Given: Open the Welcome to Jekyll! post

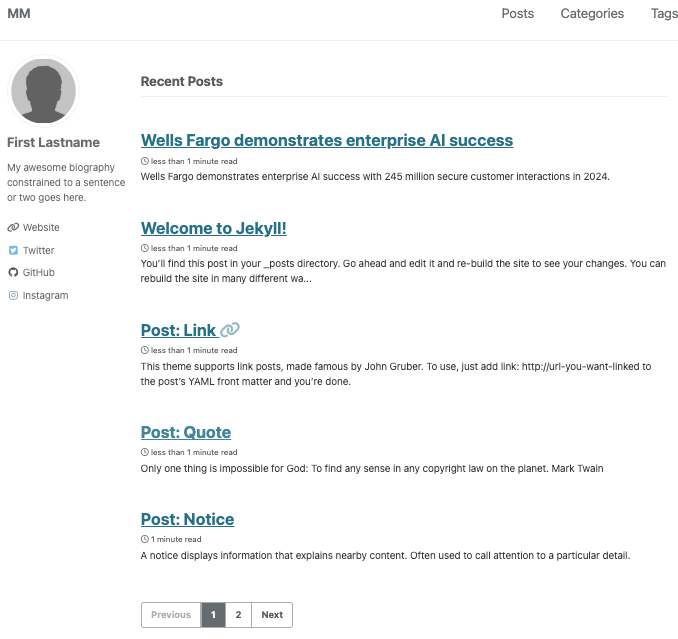Looking at the screenshot, I should click(x=214, y=228).
